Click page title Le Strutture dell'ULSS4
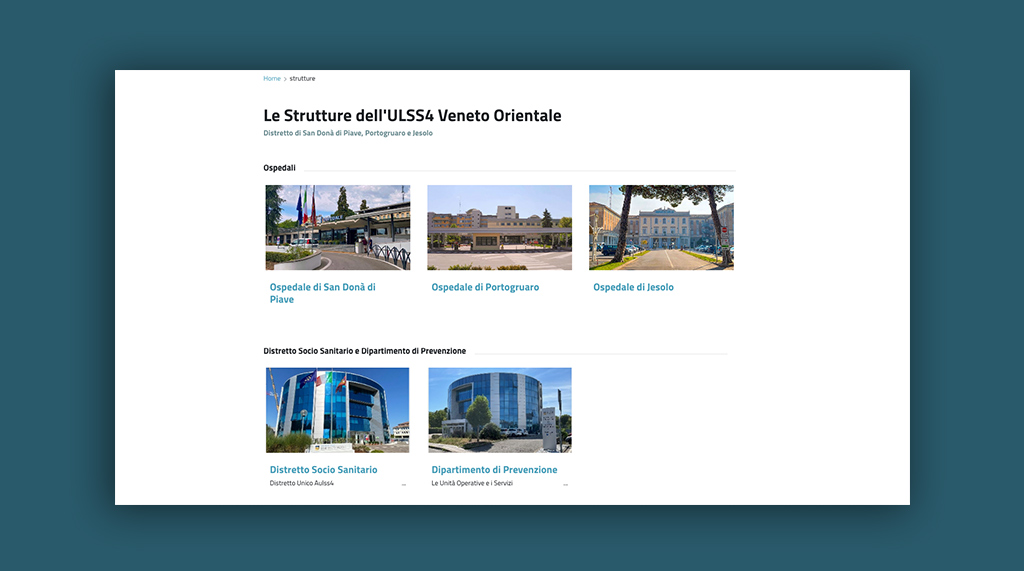 pyautogui.click(x=412, y=116)
